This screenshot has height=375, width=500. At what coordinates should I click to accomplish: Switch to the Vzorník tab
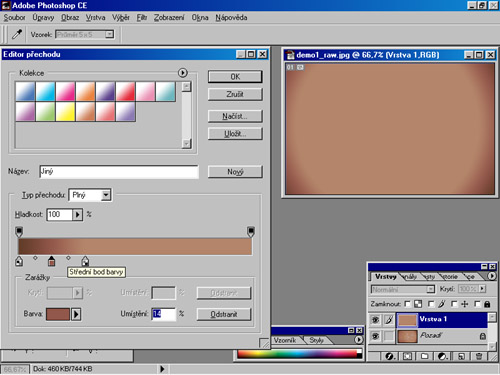285,340
